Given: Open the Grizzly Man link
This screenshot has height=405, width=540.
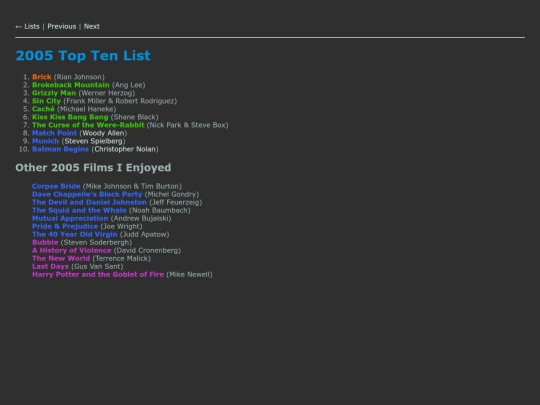Looking at the screenshot, I should [x=54, y=93].
